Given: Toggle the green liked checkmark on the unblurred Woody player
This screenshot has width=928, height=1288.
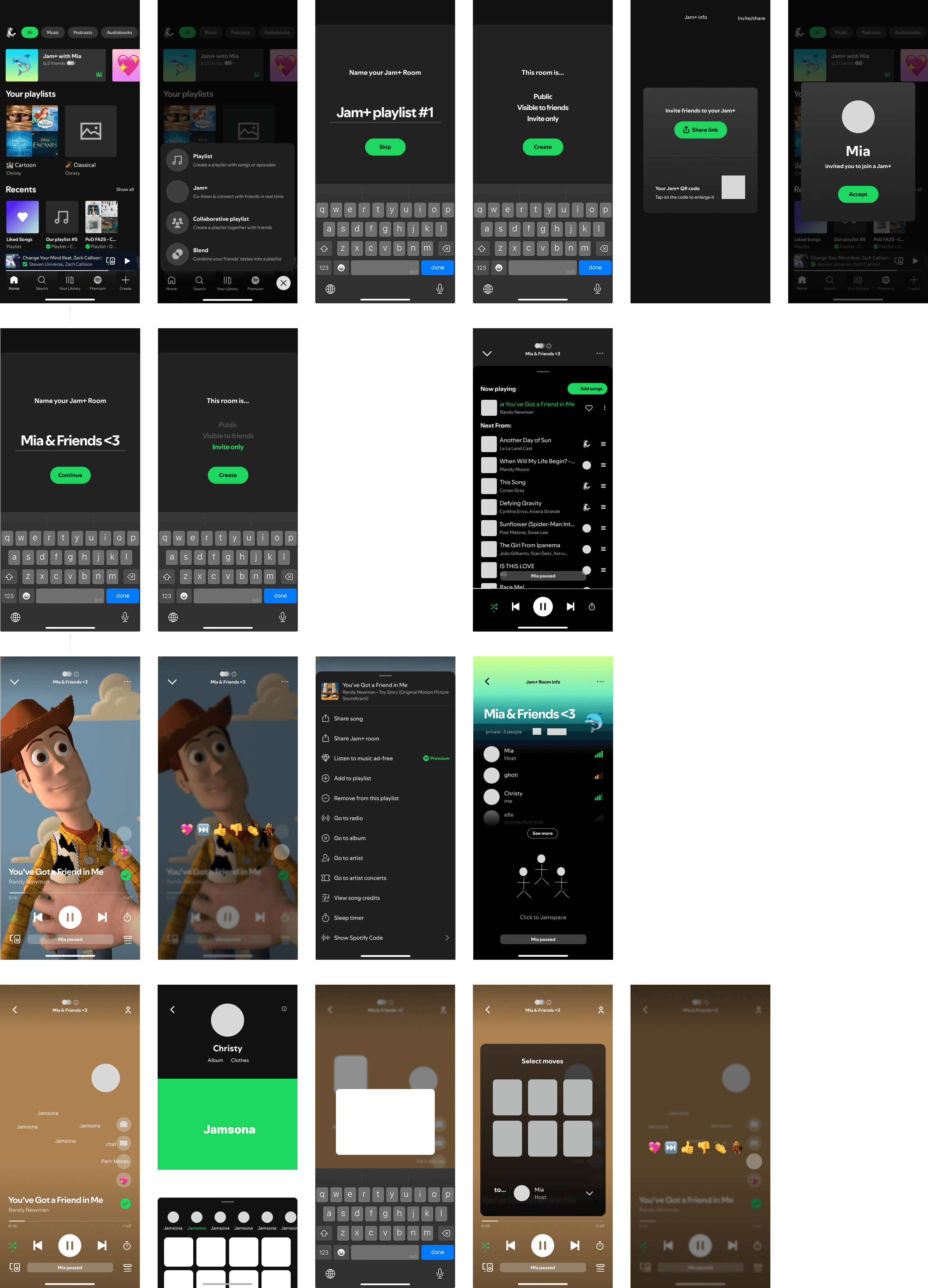Looking at the screenshot, I should 126,875.
